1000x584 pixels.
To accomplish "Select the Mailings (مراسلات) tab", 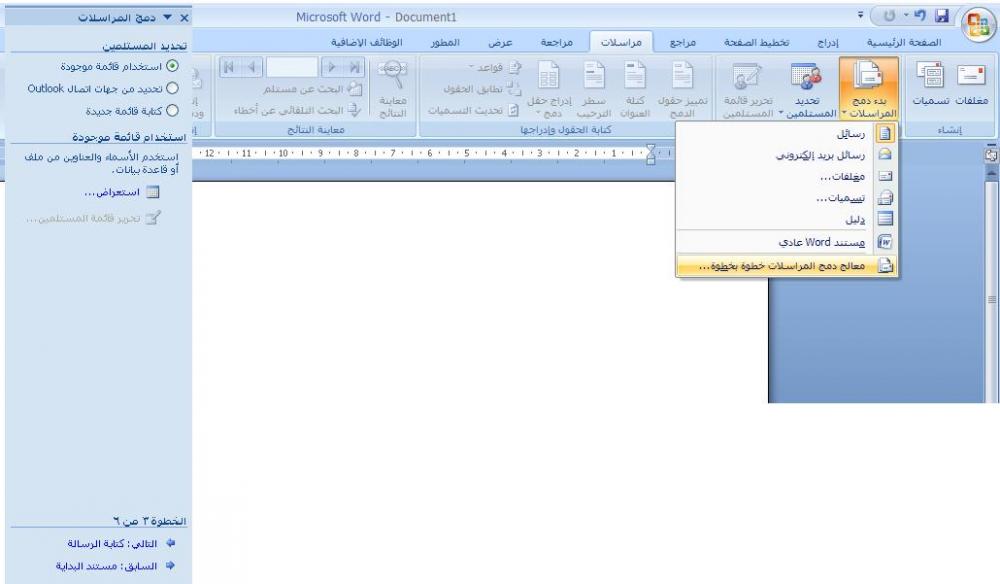I will click(621, 43).
